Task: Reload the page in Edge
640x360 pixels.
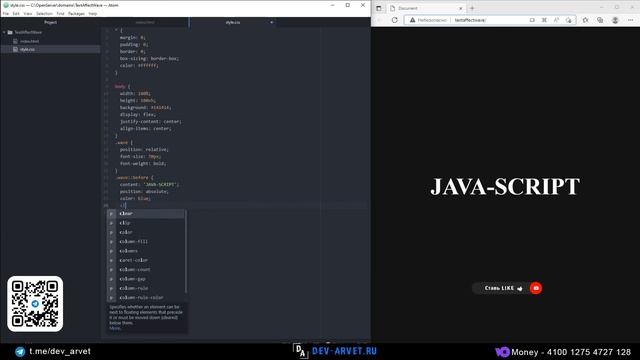Action: click(x=394, y=20)
